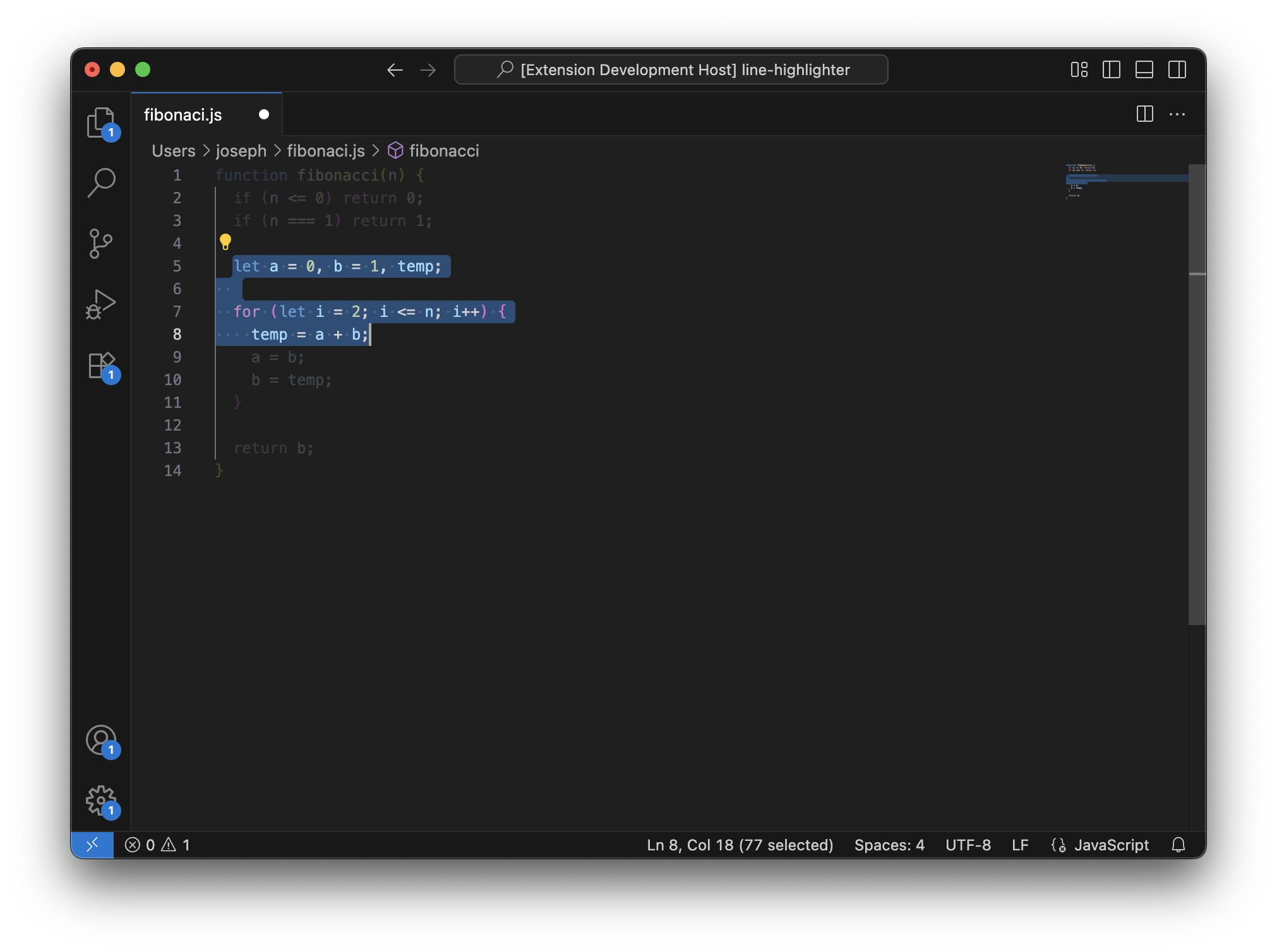Open the Explorer view in activity bar

[101, 122]
